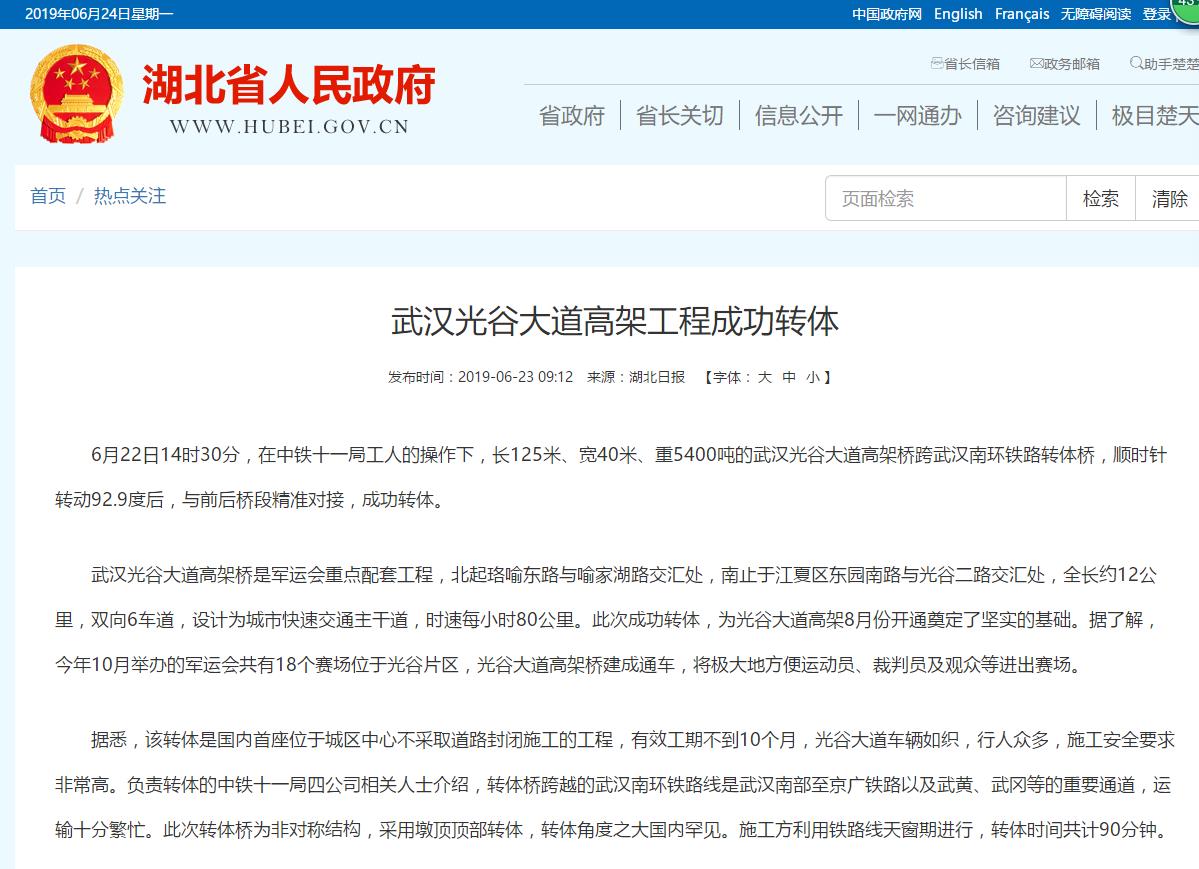Switch site language to English

point(958,14)
